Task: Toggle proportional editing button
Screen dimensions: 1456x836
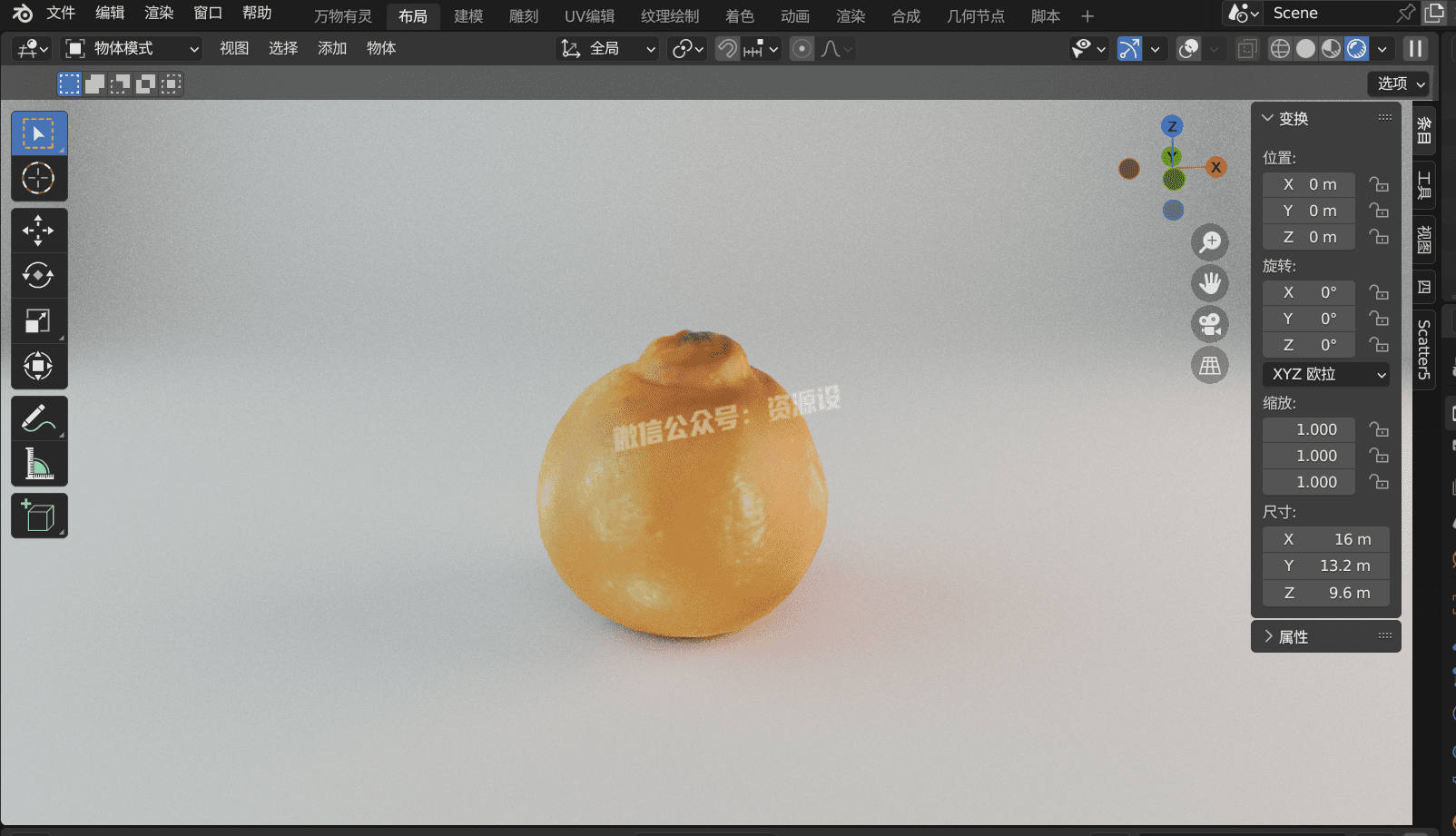Action: [x=802, y=49]
